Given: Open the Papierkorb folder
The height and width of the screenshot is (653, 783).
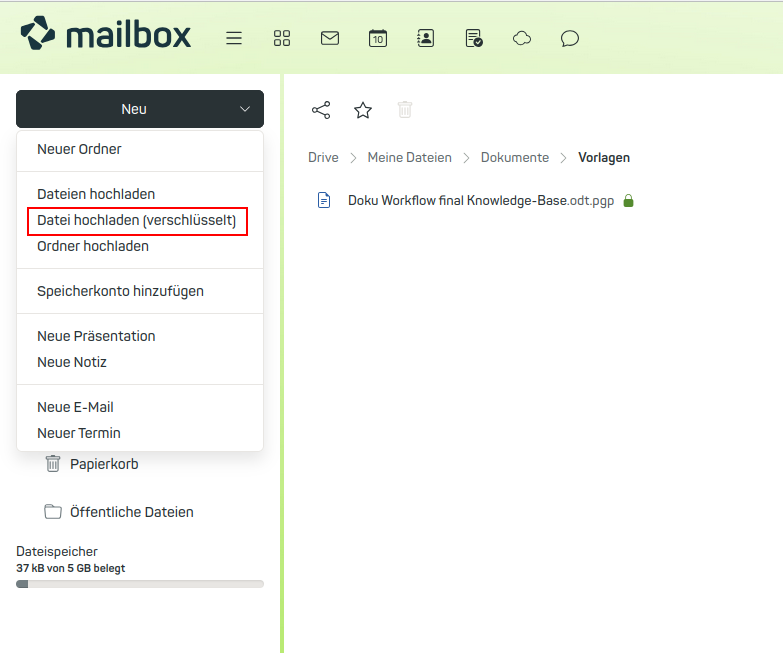Looking at the screenshot, I should point(104,464).
